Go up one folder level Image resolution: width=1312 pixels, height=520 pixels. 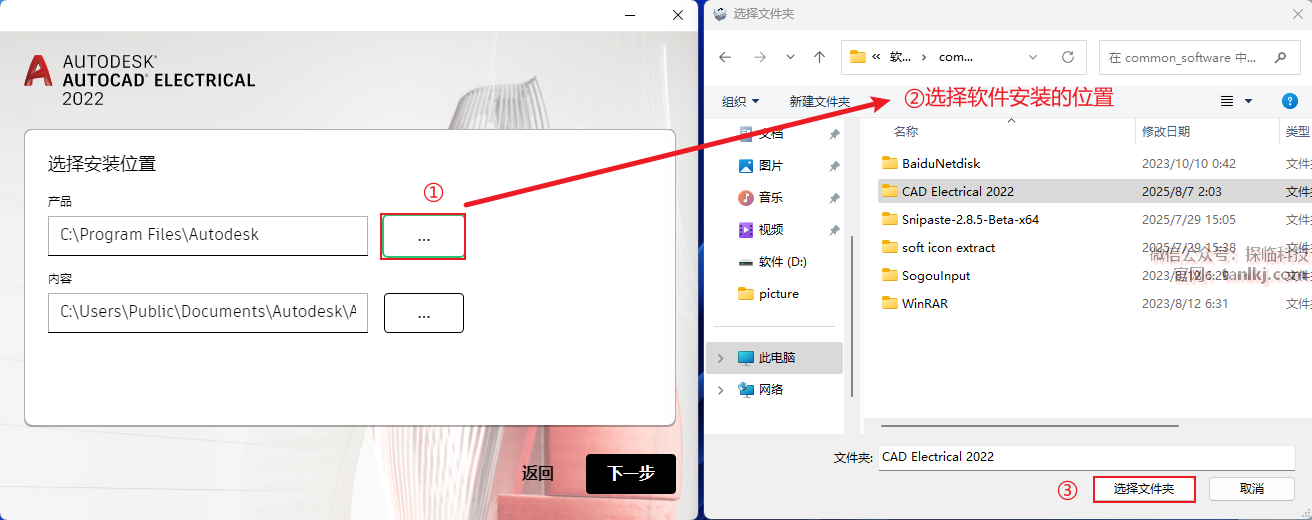(x=820, y=57)
